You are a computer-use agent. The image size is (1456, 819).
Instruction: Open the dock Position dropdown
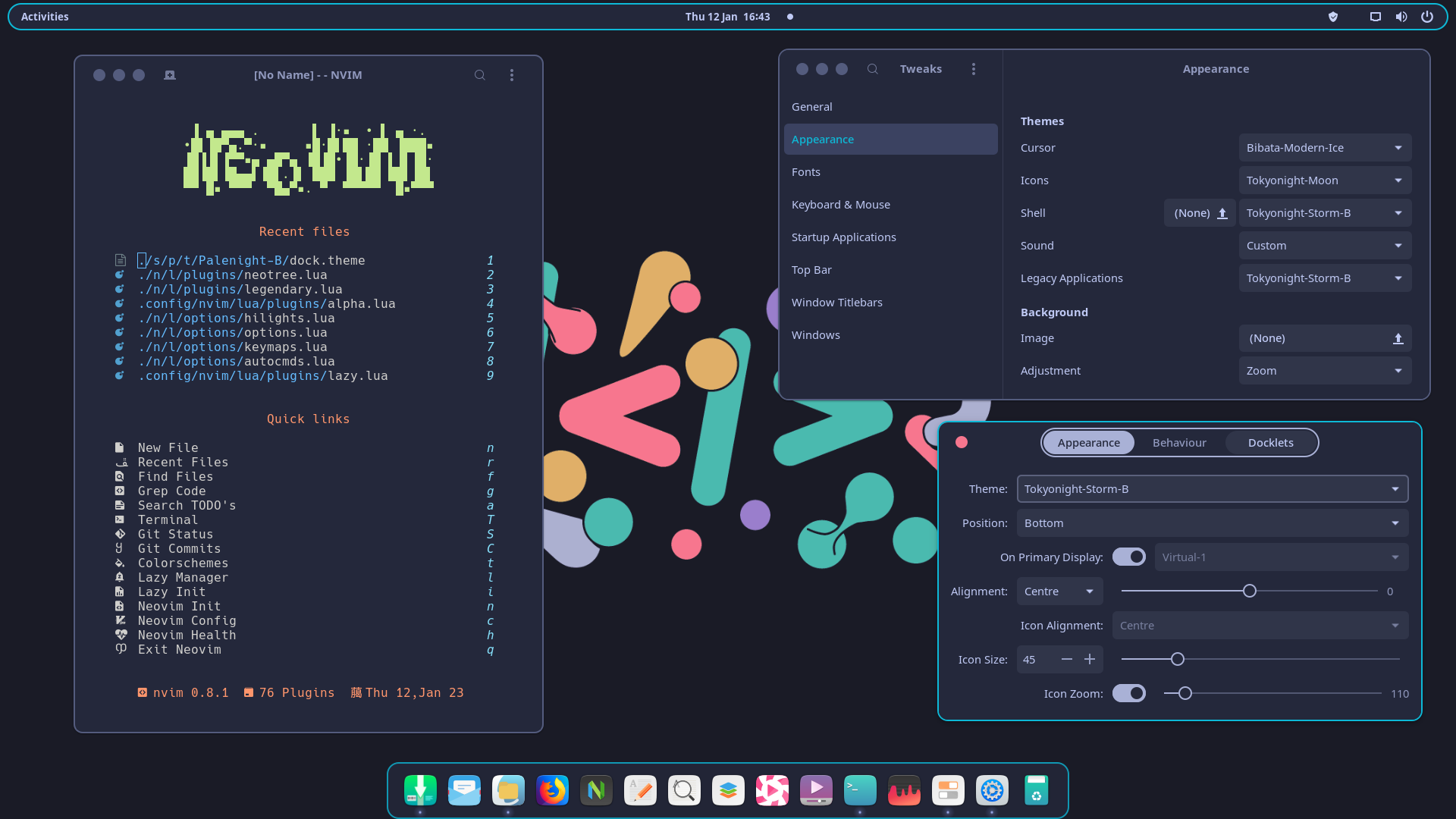coord(1213,523)
